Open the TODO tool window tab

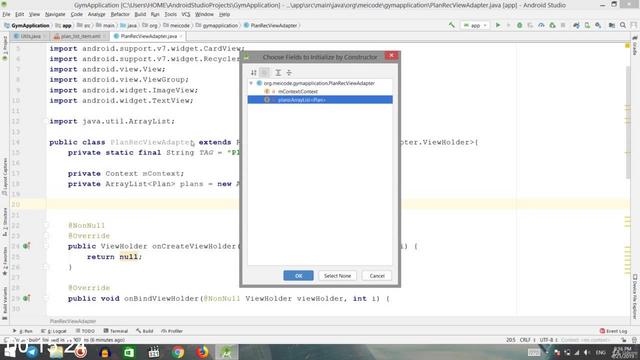(x=85, y=331)
